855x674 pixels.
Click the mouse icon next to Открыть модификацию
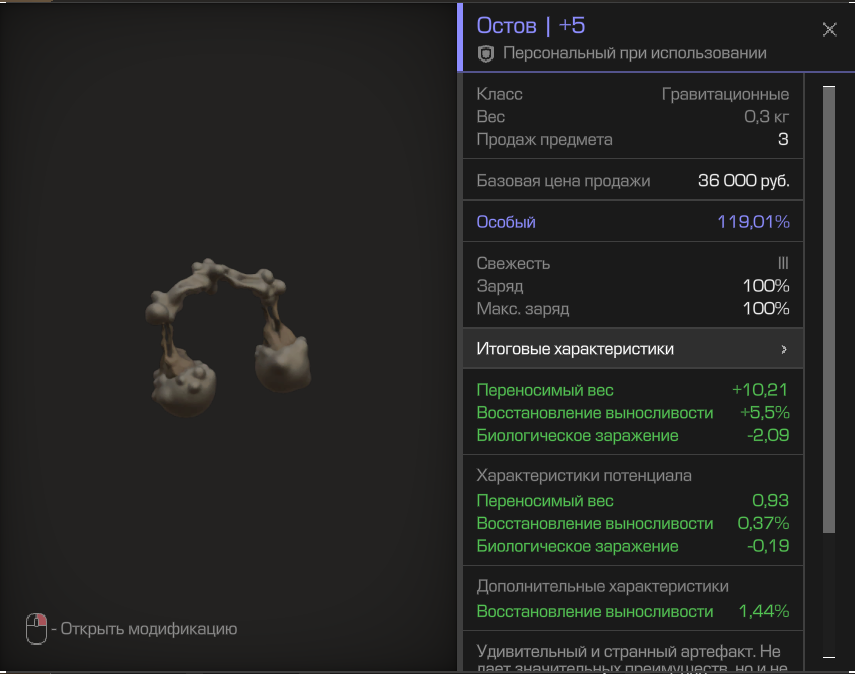point(37,629)
